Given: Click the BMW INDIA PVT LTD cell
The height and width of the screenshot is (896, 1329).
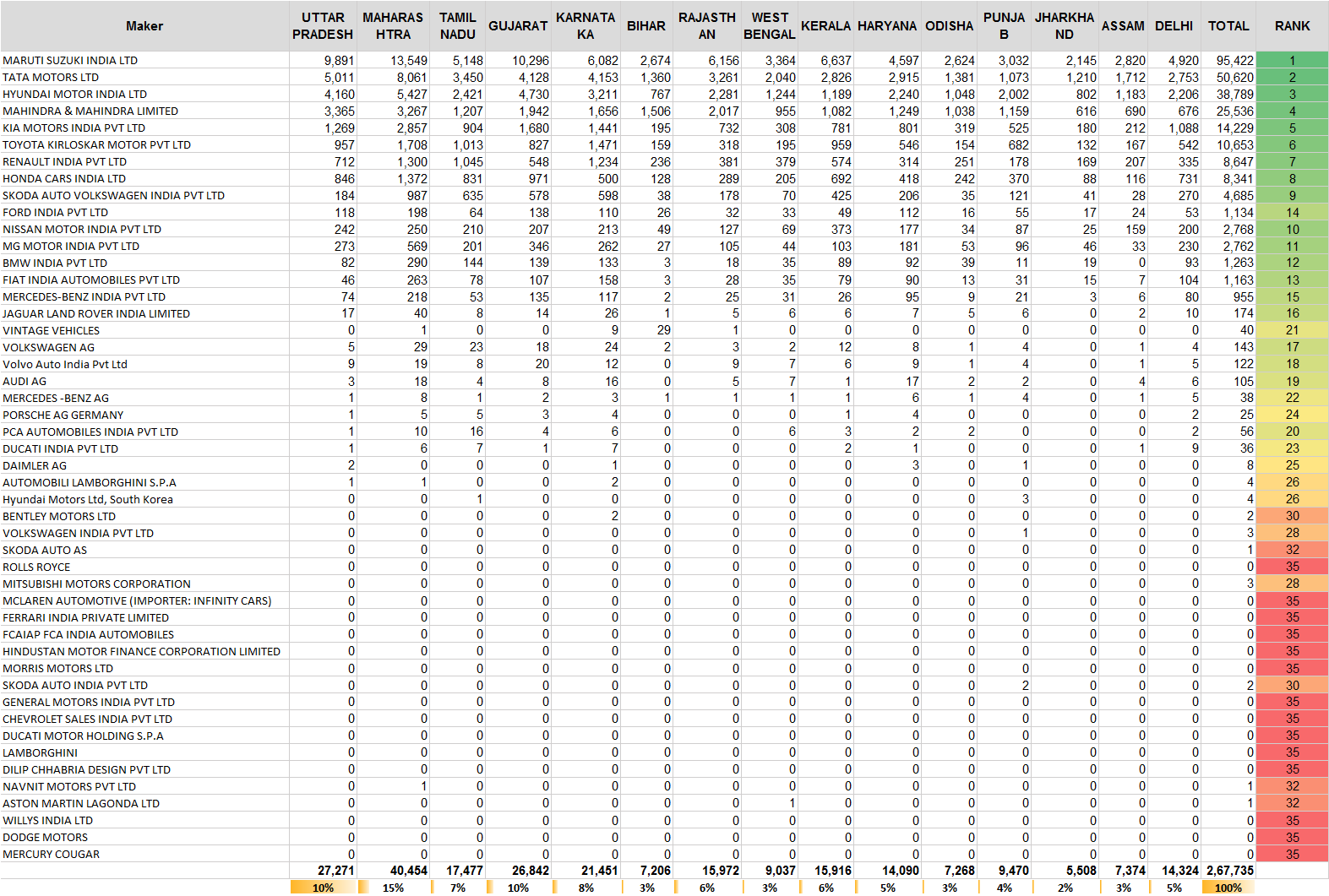Looking at the screenshot, I should (x=144, y=263).
